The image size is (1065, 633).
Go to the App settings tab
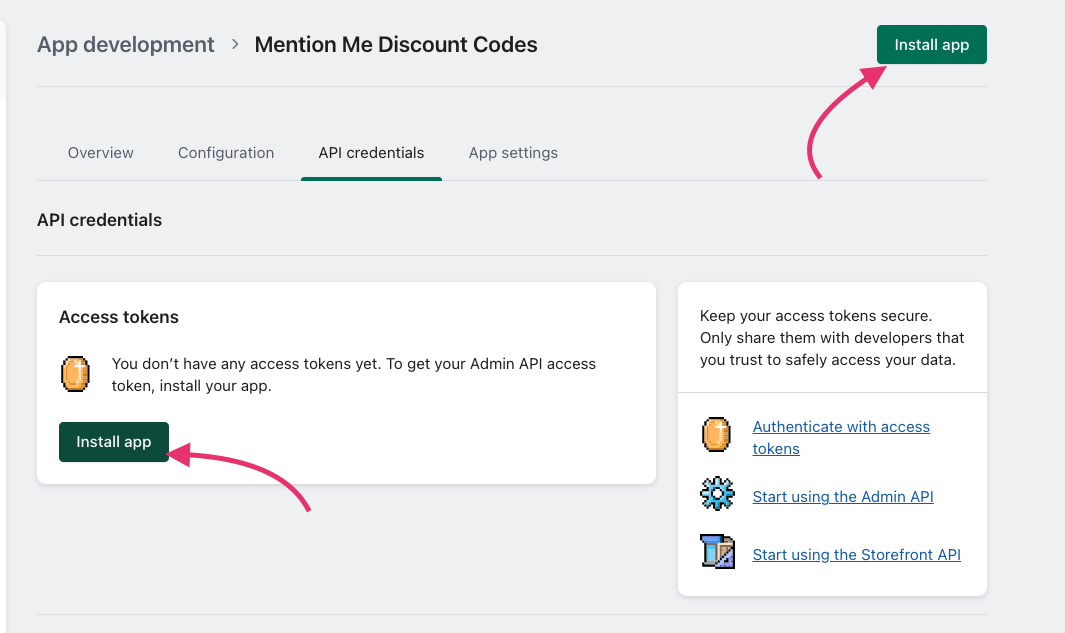point(513,153)
